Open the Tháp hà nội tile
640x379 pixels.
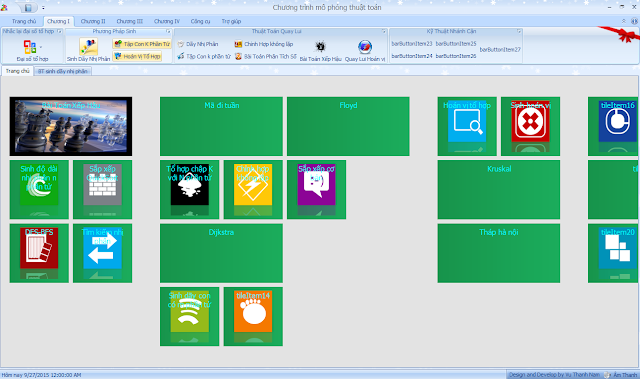click(x=499, y=253)
